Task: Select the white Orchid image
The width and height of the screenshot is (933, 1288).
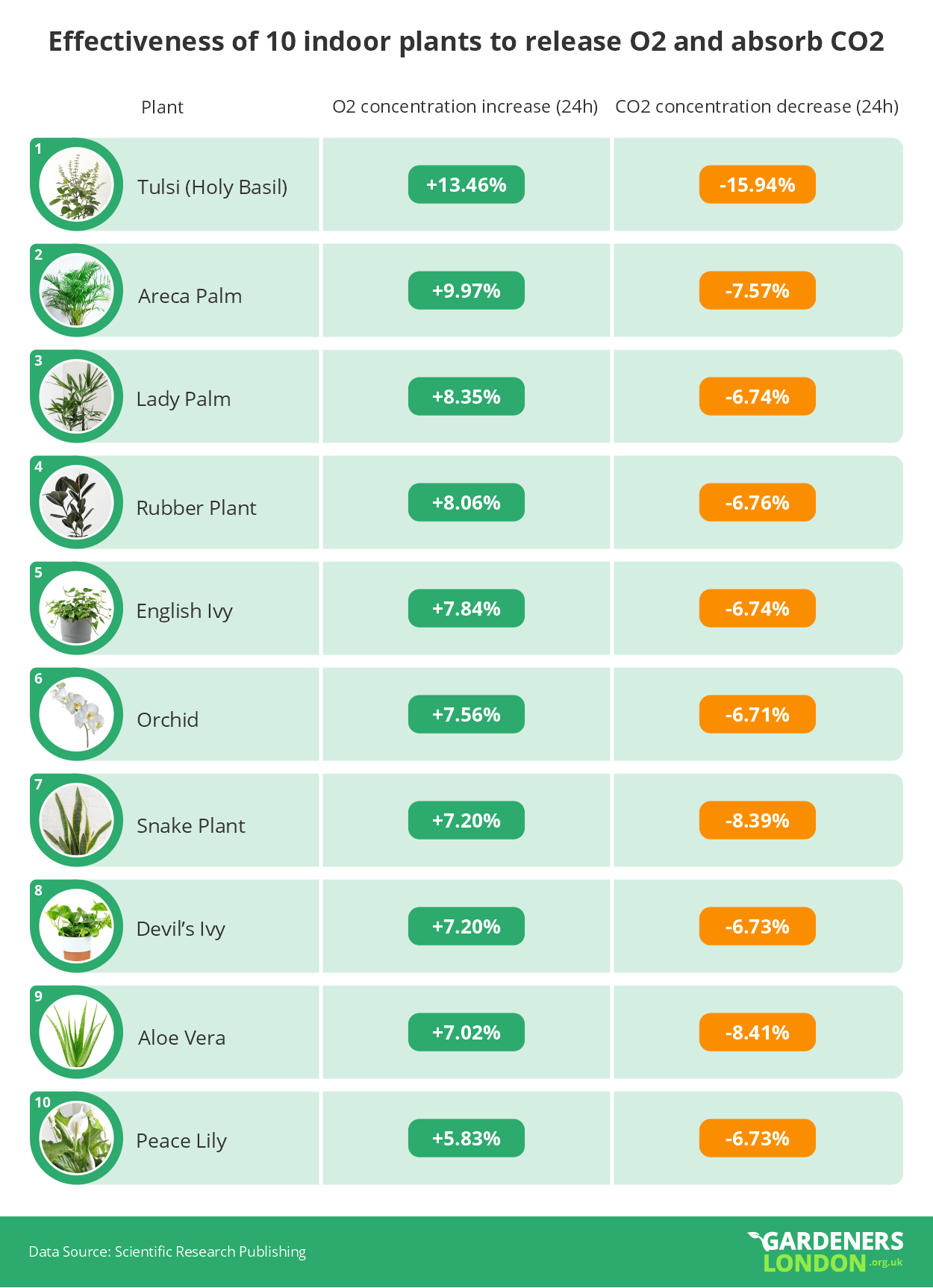Action: 76,714
